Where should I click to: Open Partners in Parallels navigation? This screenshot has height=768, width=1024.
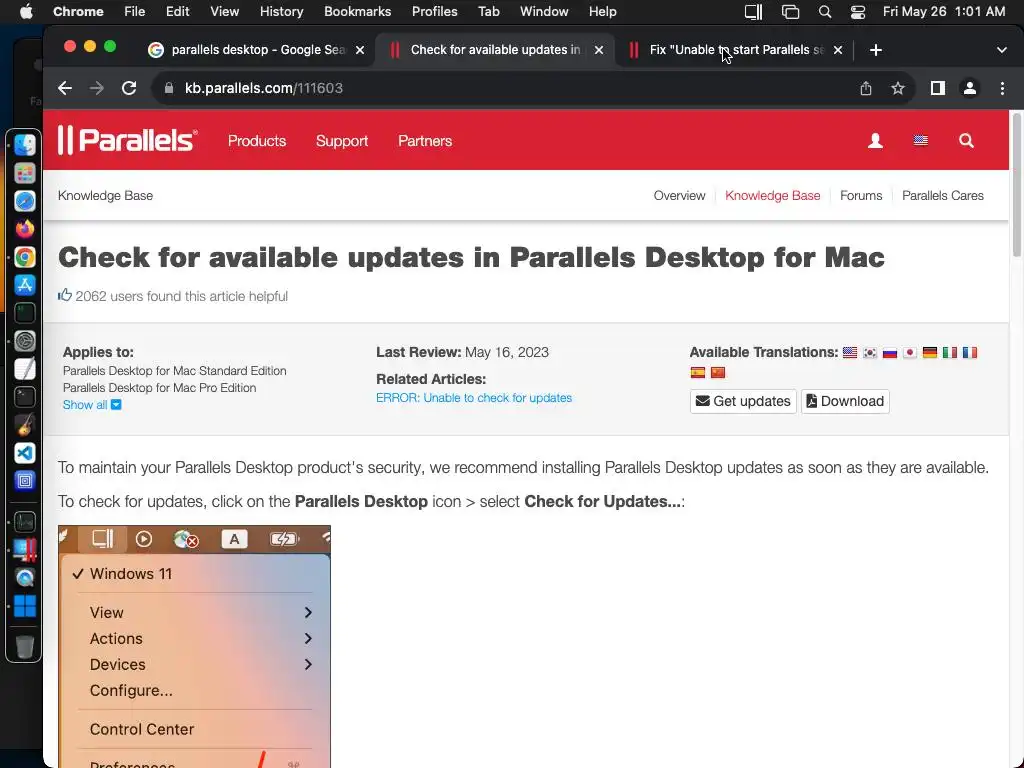click(425, 141)
